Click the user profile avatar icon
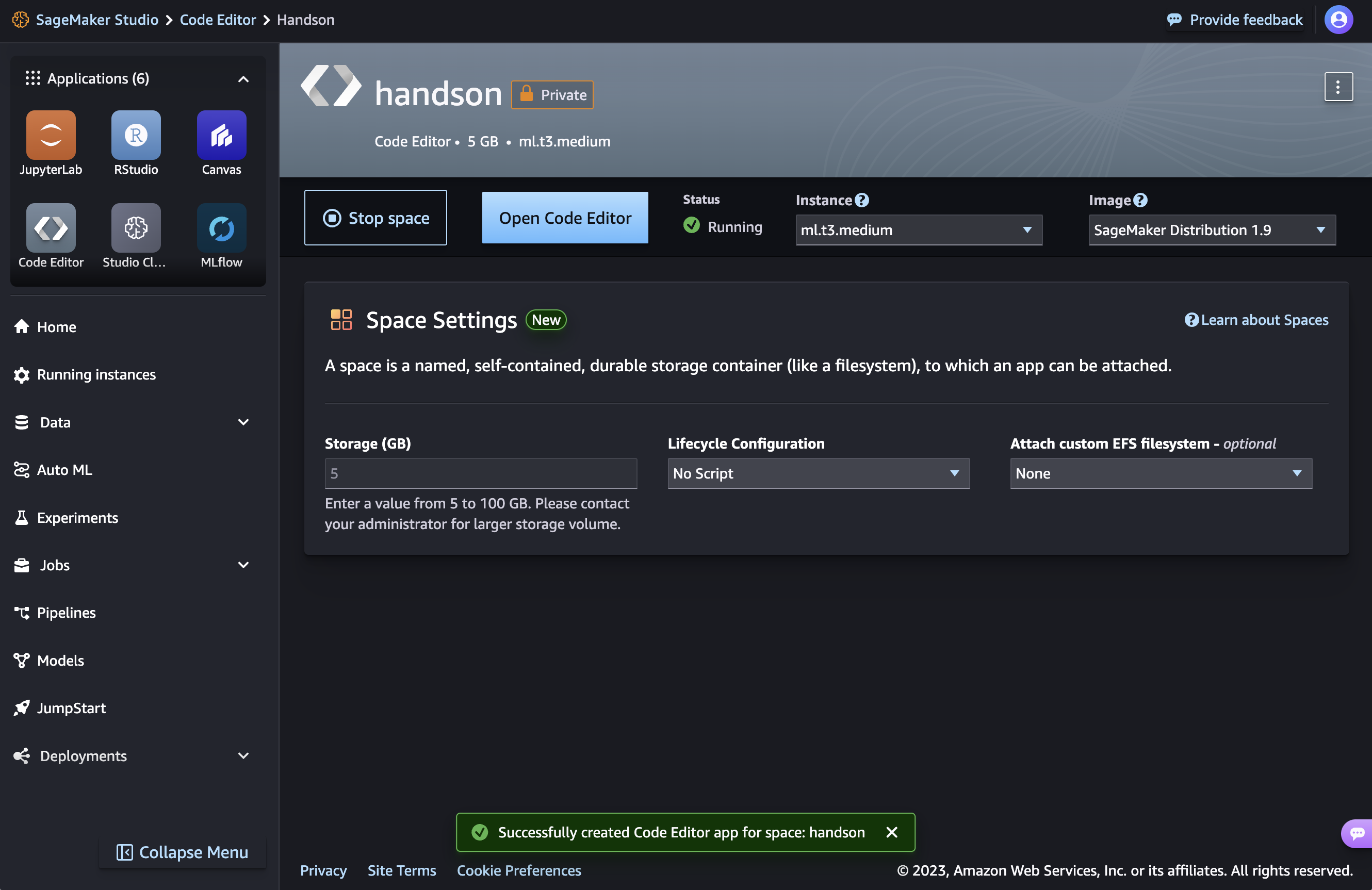 tap(1338, 20)
